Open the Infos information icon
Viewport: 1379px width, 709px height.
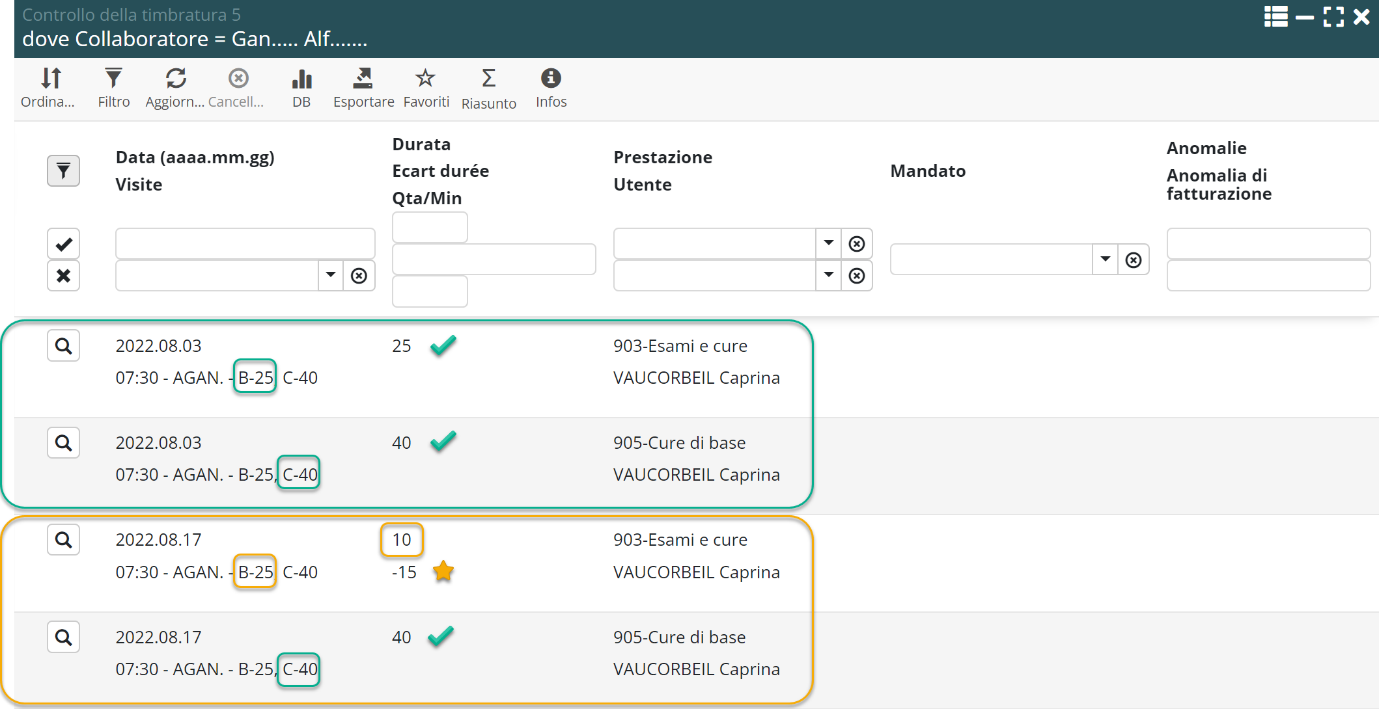(x=551, y=80)
